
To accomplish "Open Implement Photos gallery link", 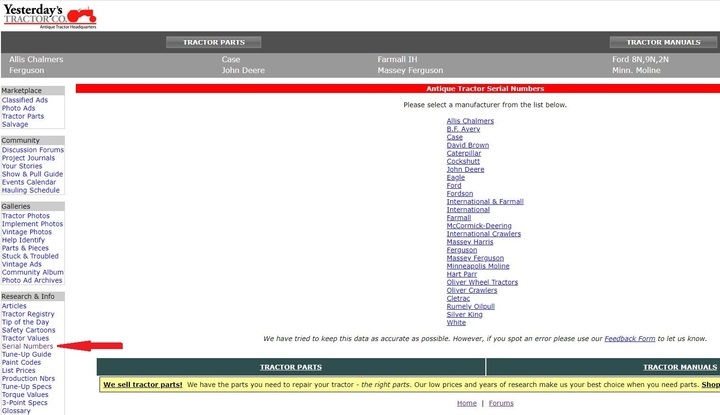I will (33, 224).
